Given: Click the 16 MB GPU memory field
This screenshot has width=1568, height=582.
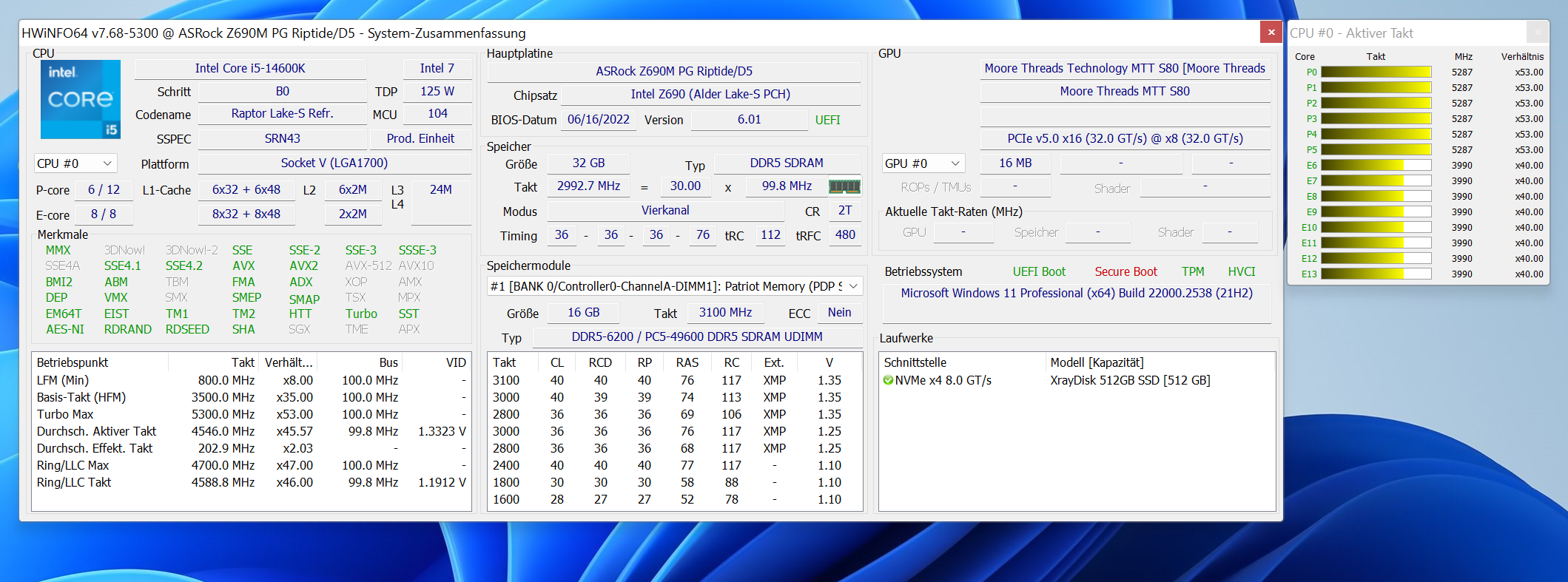Looking at the screenshot, I should [x=1015, y=163].
